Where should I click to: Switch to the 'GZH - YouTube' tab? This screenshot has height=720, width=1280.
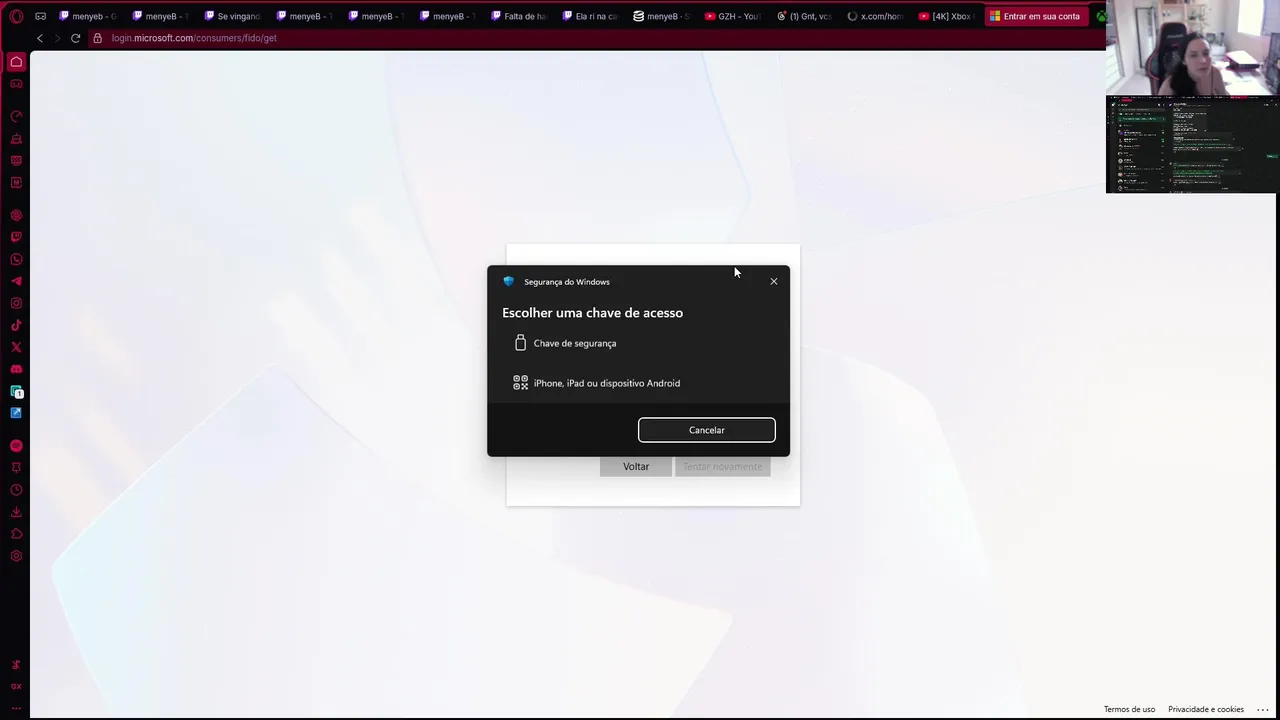pyautogui.click(x=733, y=16)
